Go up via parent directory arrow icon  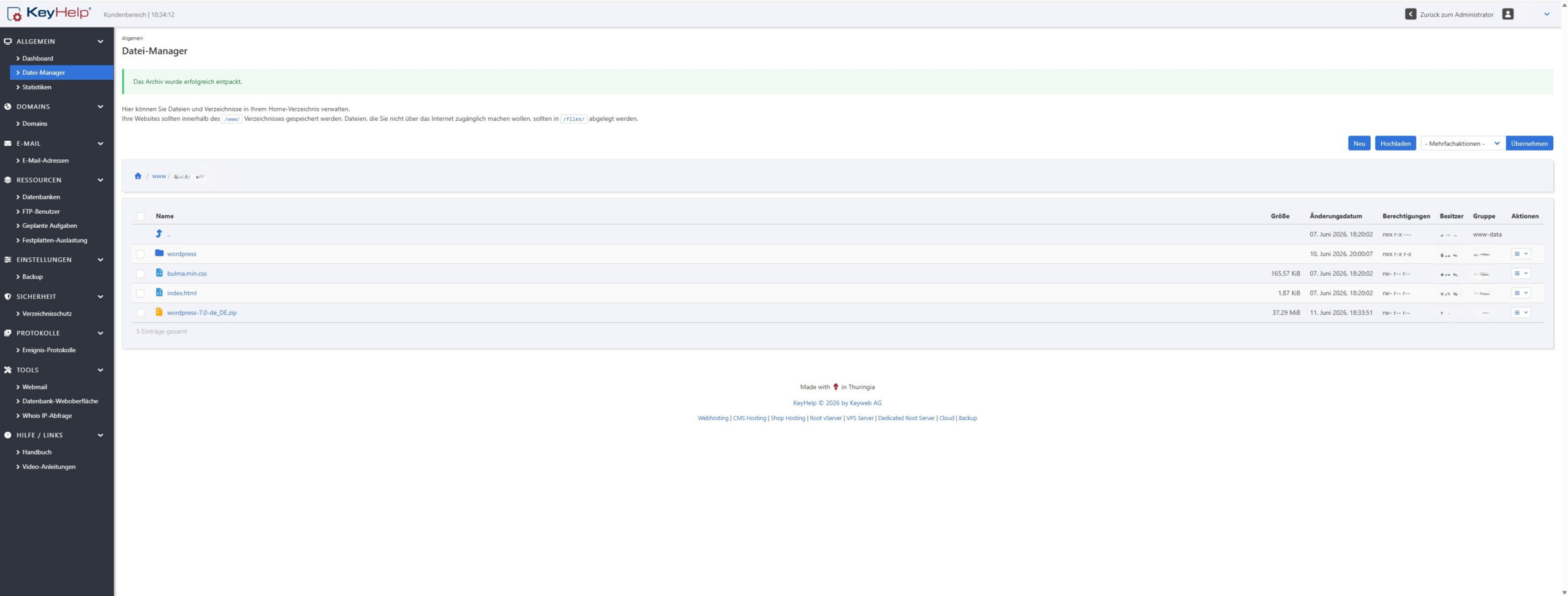[159, 233]
